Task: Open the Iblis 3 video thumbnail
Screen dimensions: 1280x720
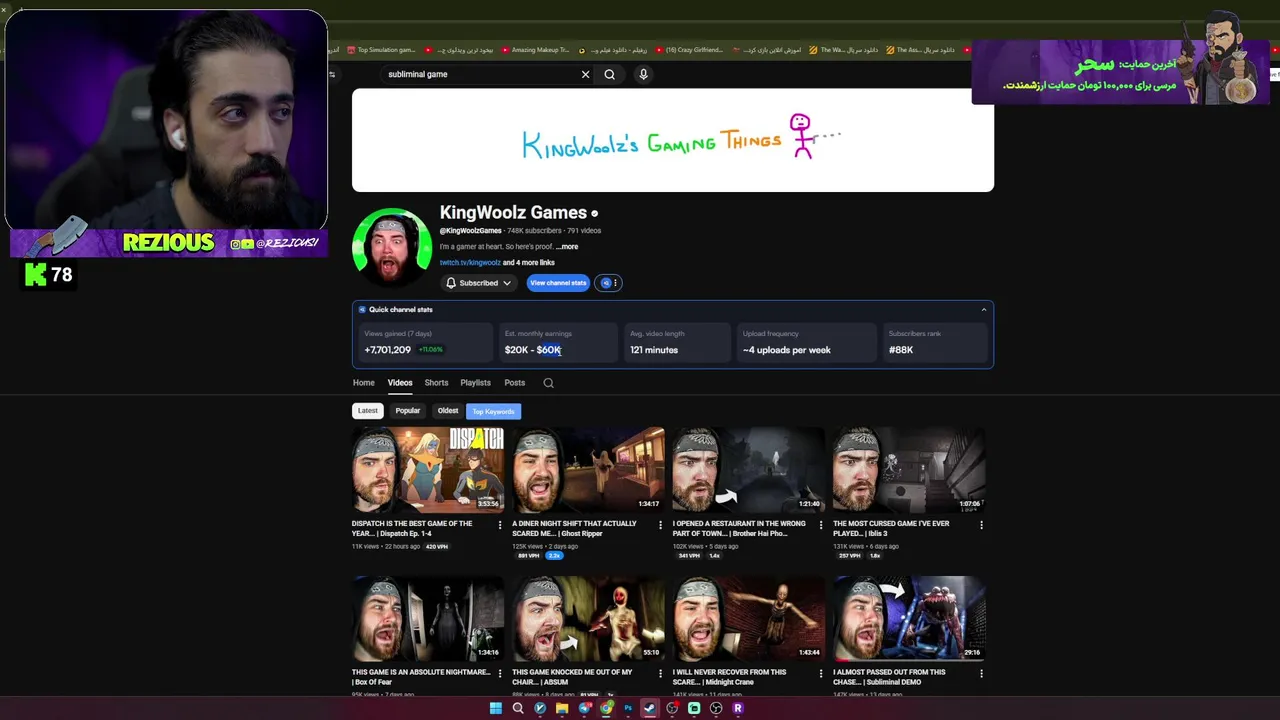Action: pyautogui.click(x=909, y=470)
